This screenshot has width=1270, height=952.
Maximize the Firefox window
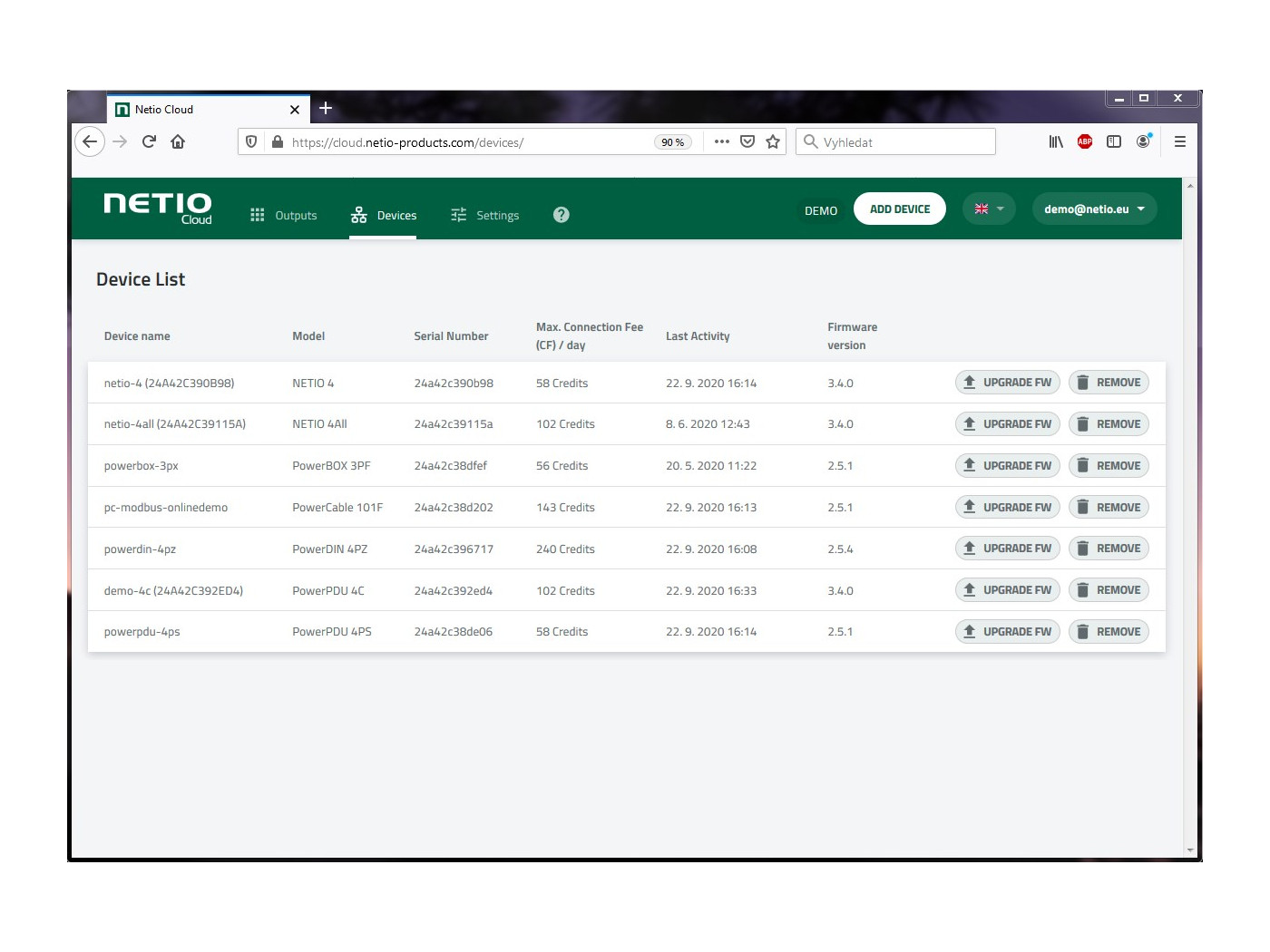(1144, 98)
